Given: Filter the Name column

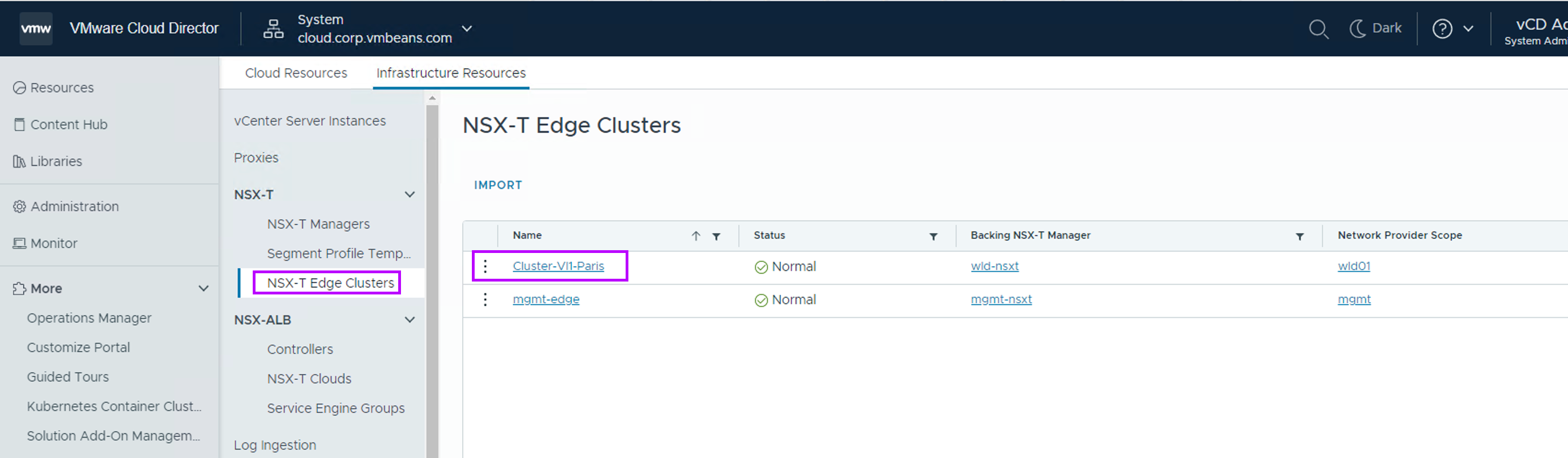Looking at the screenshot, I should coord(716,236).
